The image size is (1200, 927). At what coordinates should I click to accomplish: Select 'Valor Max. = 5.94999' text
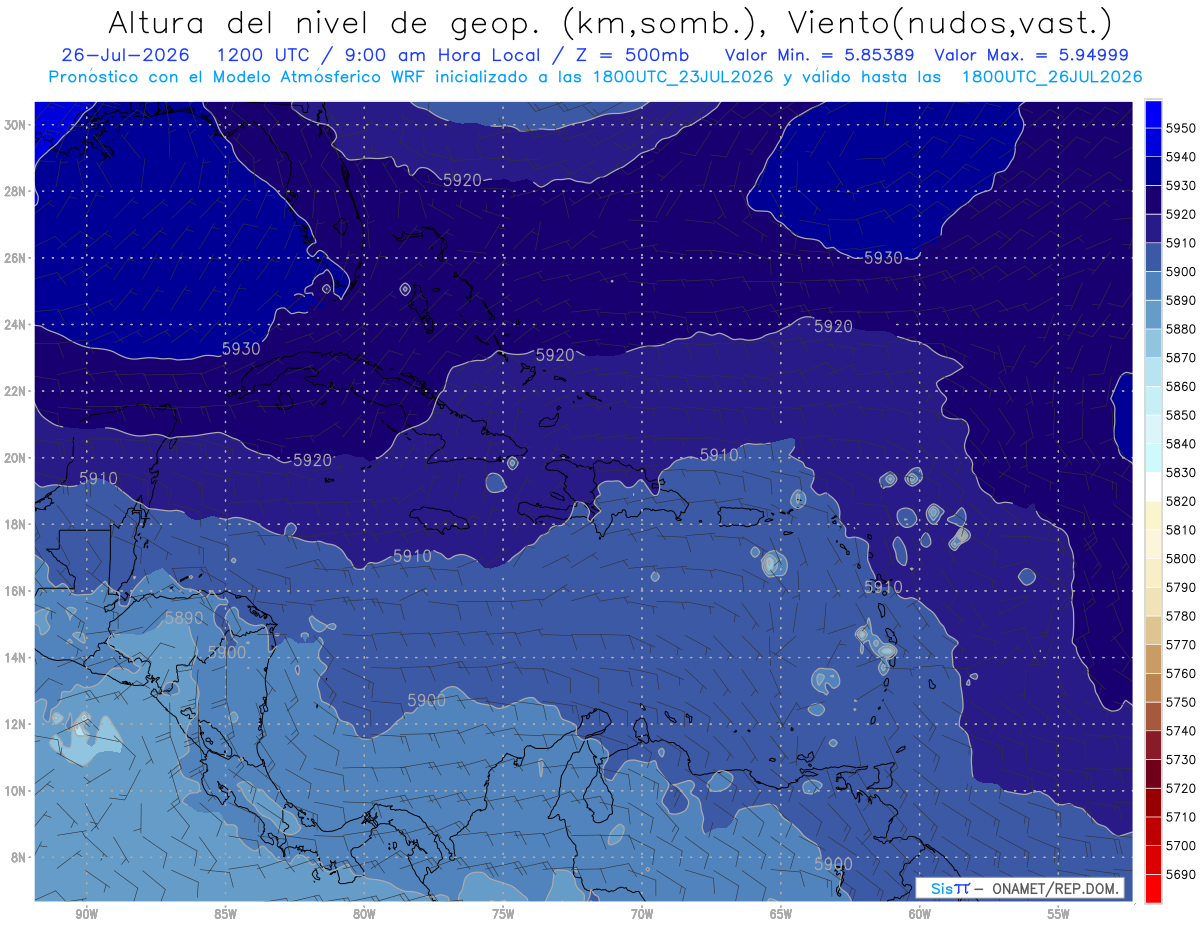point(1031,55)
